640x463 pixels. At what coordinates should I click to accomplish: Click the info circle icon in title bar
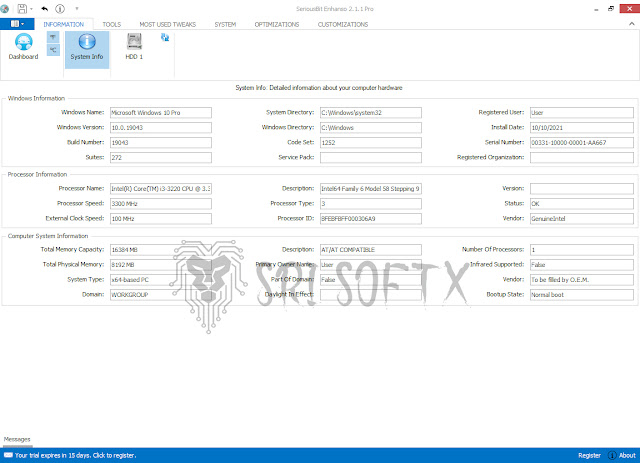[60, 9]
